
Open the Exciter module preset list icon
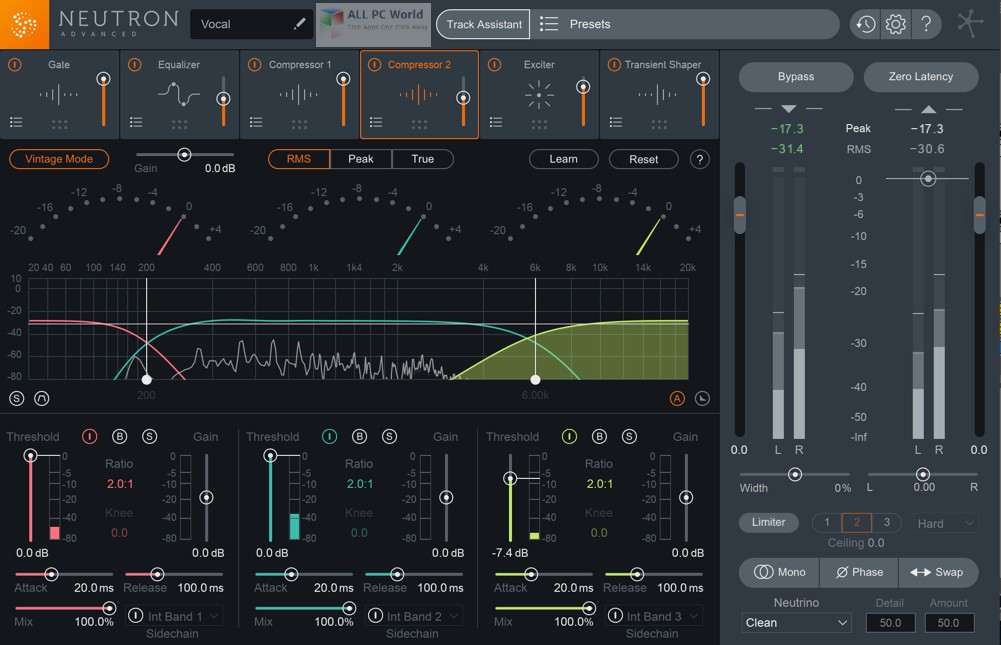[x=496, y=122]
